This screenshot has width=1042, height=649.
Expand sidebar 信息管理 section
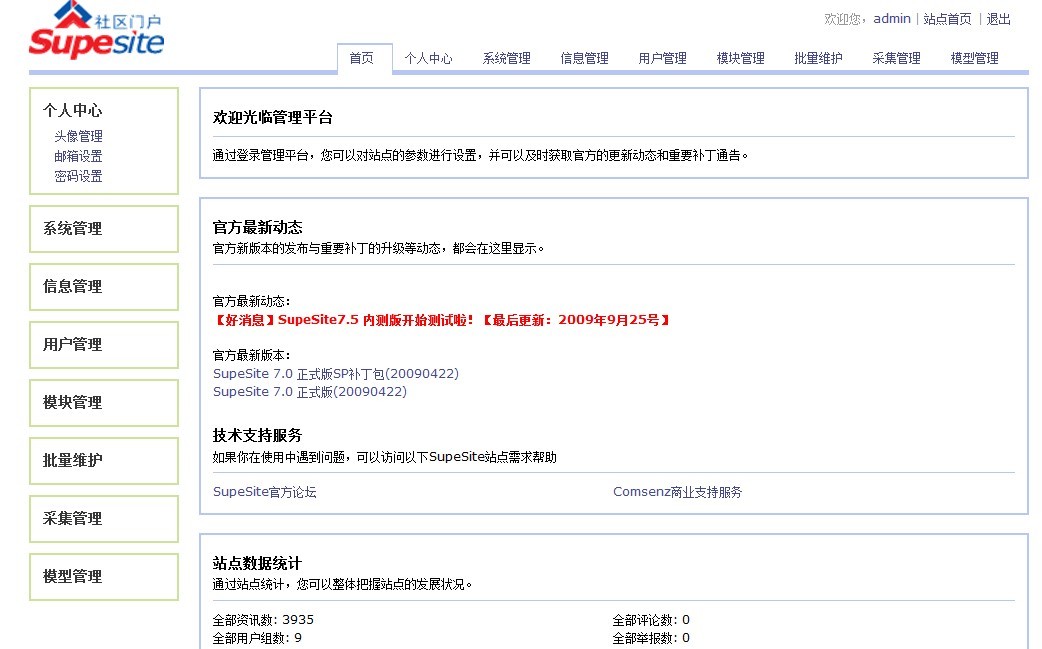(x=104, y=287)
